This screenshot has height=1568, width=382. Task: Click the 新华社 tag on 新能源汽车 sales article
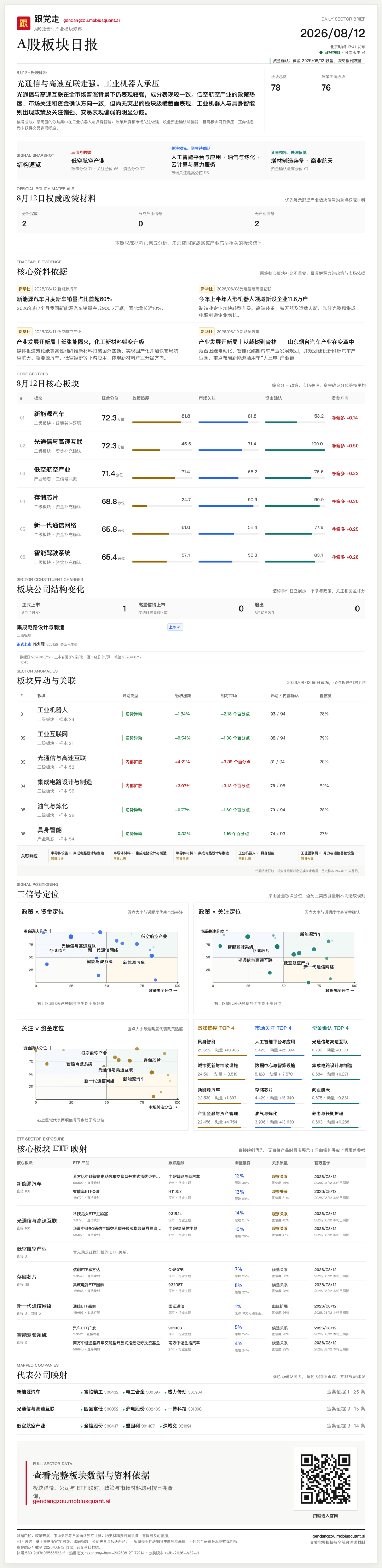24,289
